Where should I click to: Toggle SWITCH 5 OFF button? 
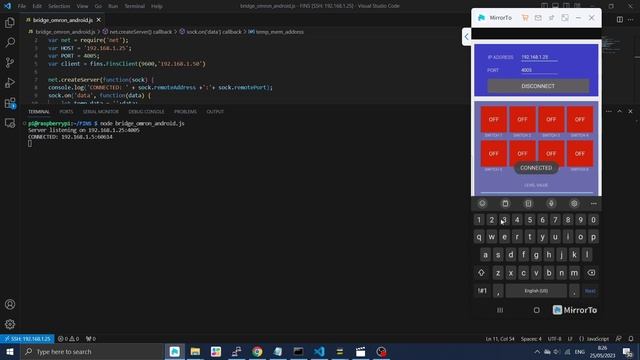click(x=493, y=153)
